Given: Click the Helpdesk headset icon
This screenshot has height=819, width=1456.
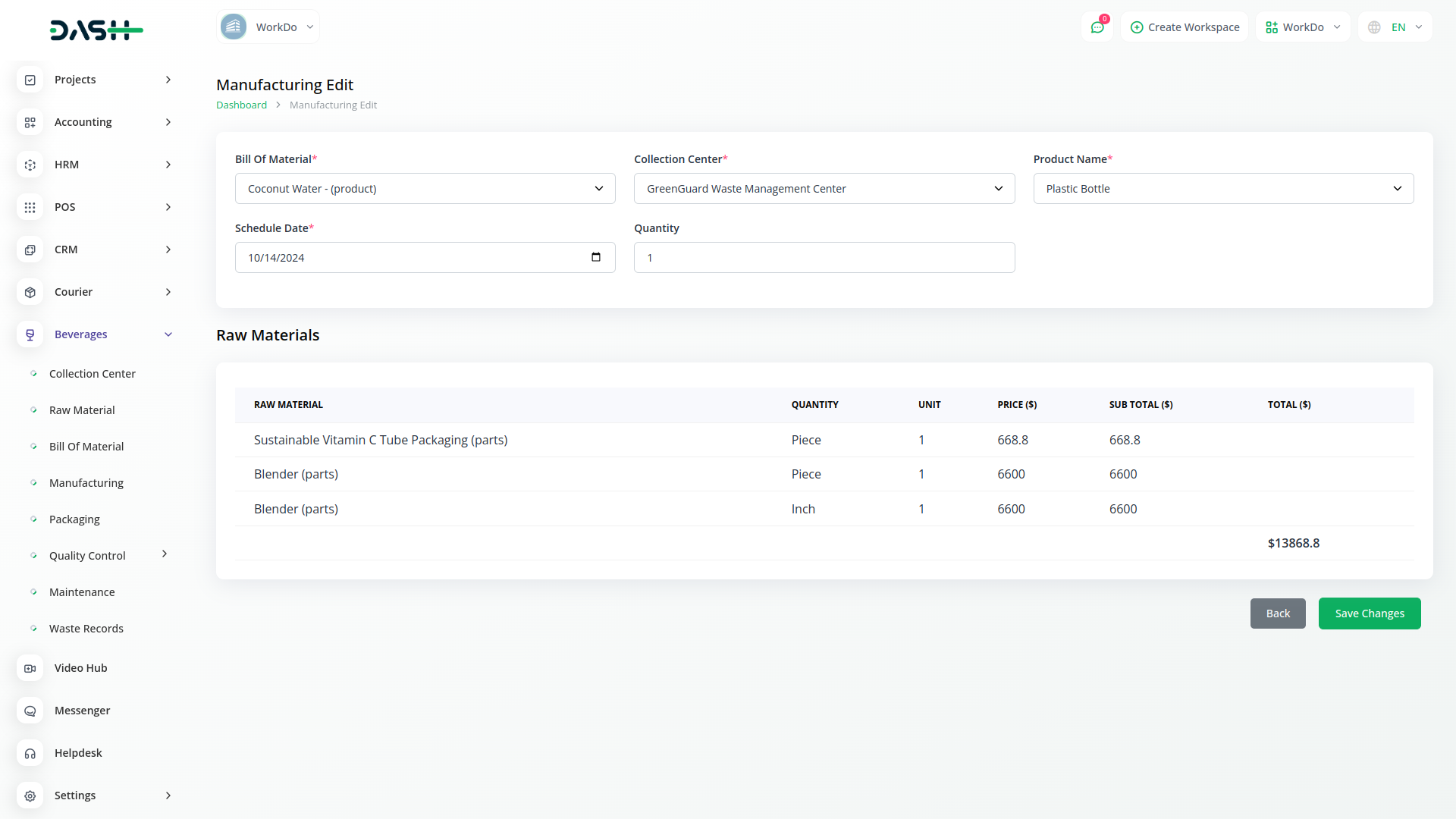Looking at the screenshot, I should (x=30, y=753).
